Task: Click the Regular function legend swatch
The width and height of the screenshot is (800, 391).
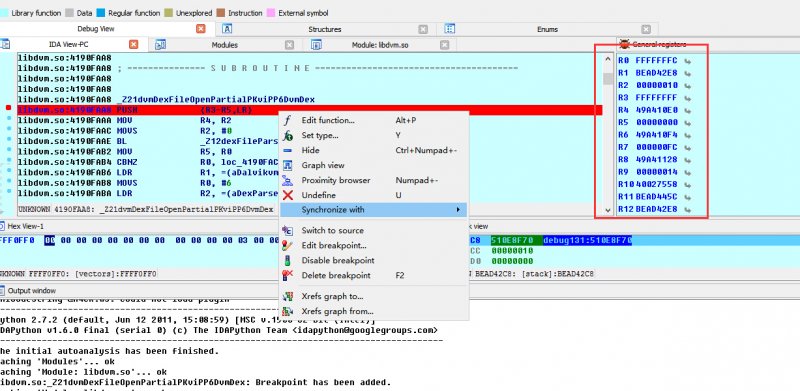Action: (101, 13)
